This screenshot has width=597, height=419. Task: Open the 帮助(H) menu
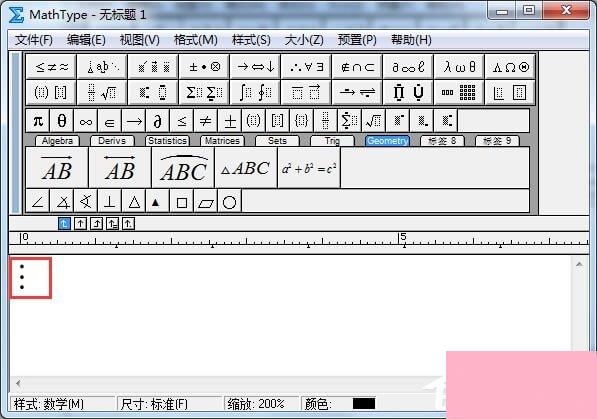pyautogui.click(x=411, y=40)
